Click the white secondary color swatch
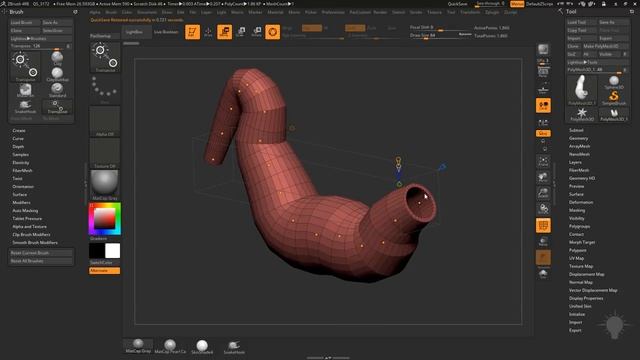Screen dimensions: 640x360 [113, 251]
